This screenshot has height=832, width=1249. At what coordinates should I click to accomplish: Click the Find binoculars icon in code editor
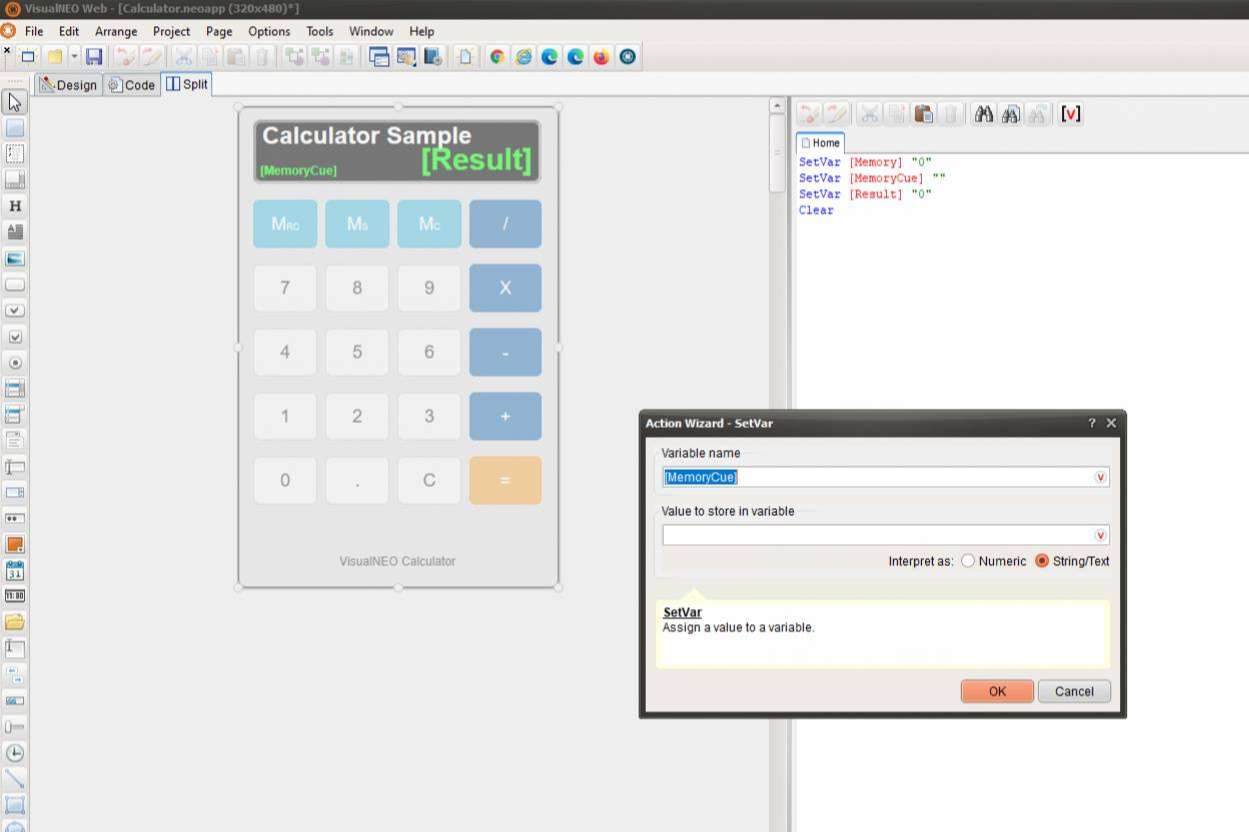point(984,114)
